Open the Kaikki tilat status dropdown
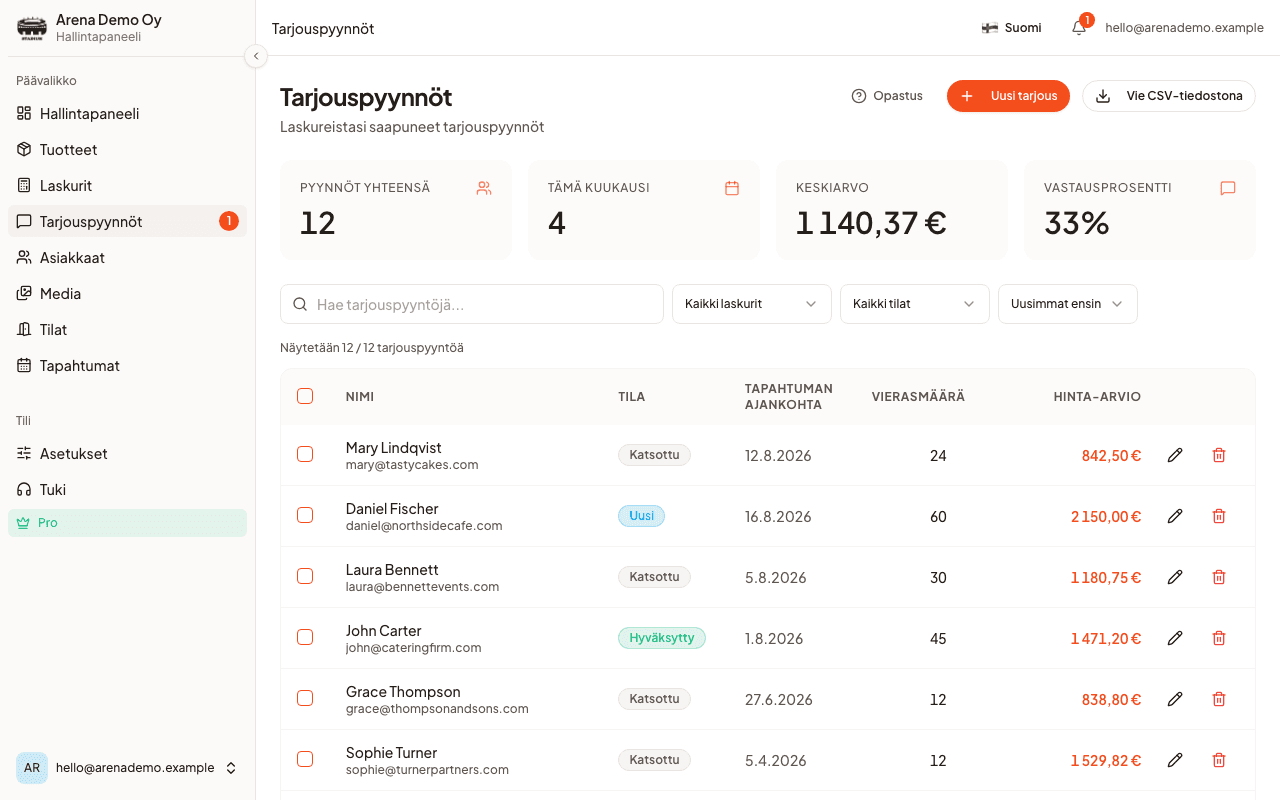This screenshot has height=800, width=1280. [915, 304]
